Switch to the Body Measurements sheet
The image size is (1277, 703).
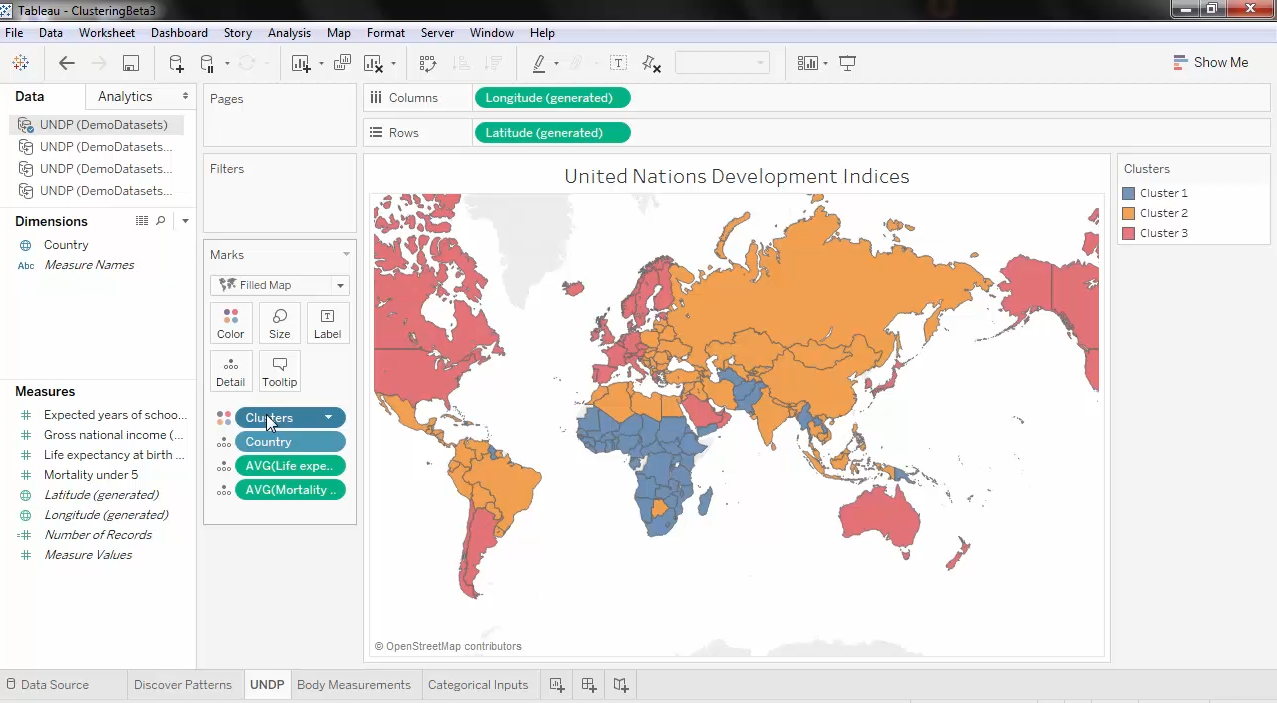pos(354,685)
